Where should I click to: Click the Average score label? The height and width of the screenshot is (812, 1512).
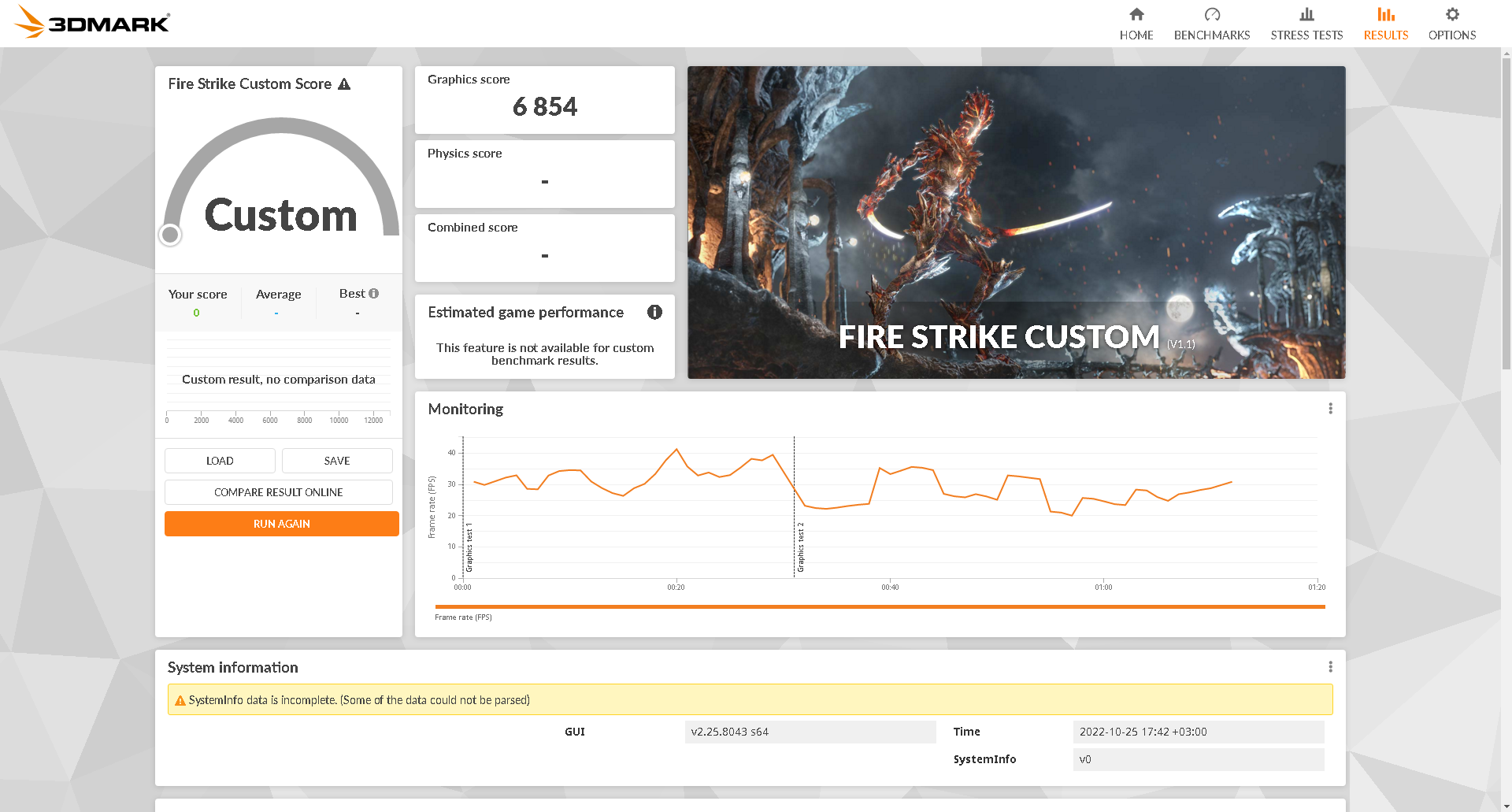279,295
